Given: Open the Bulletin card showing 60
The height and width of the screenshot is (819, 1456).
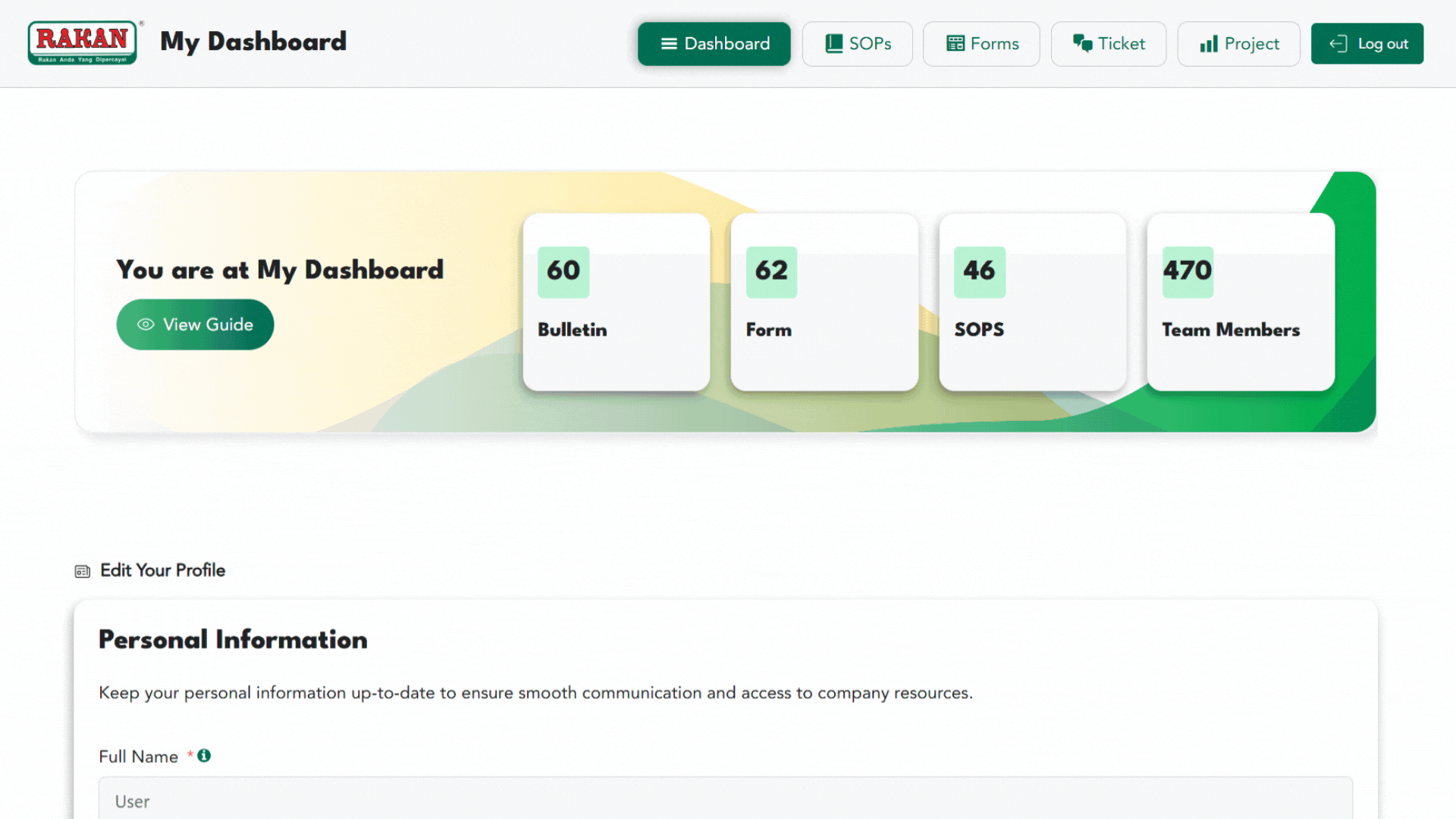Looking at the screenshot, I should (x=616, y=302).
